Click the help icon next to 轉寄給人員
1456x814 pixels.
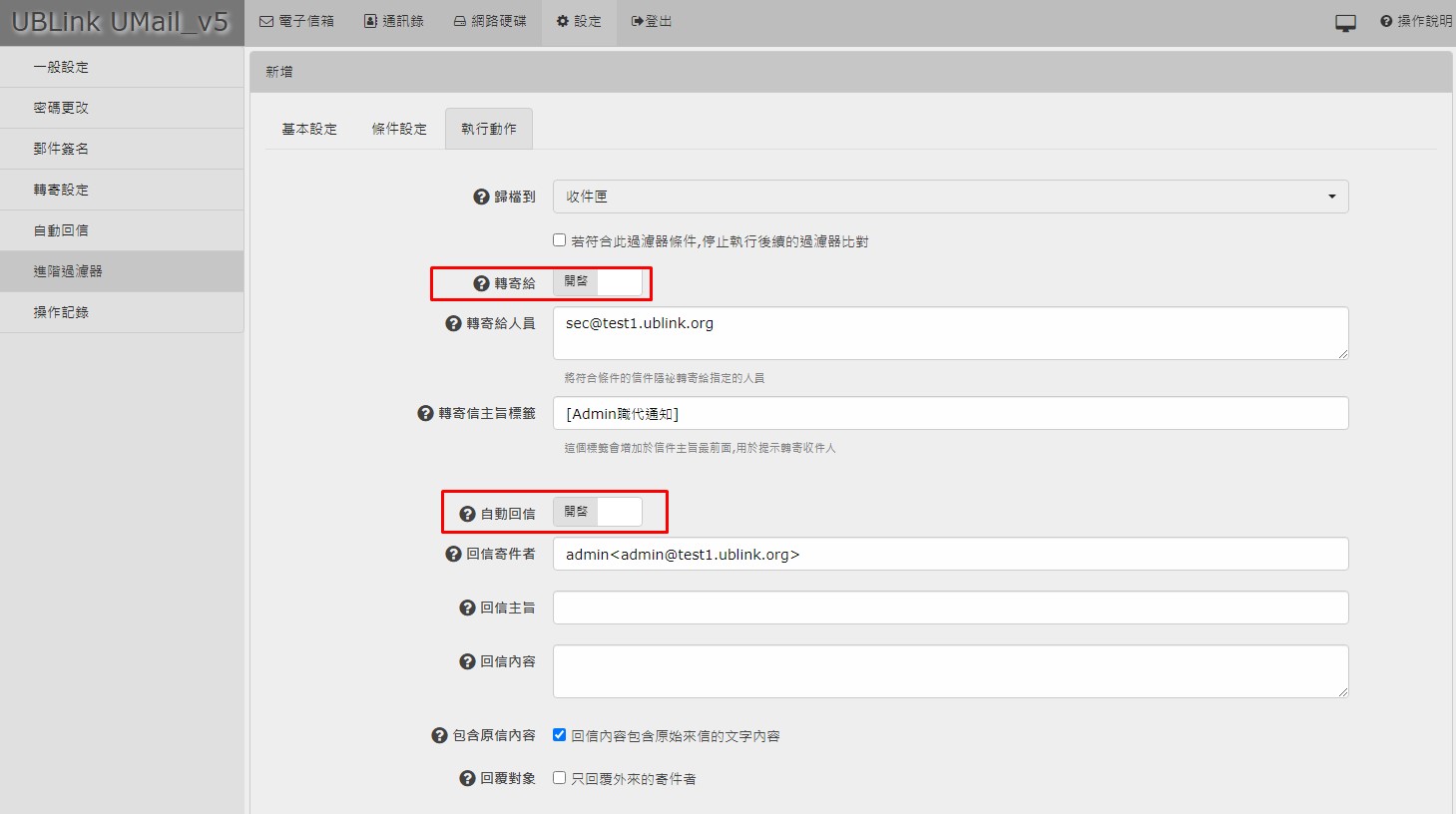453,324
